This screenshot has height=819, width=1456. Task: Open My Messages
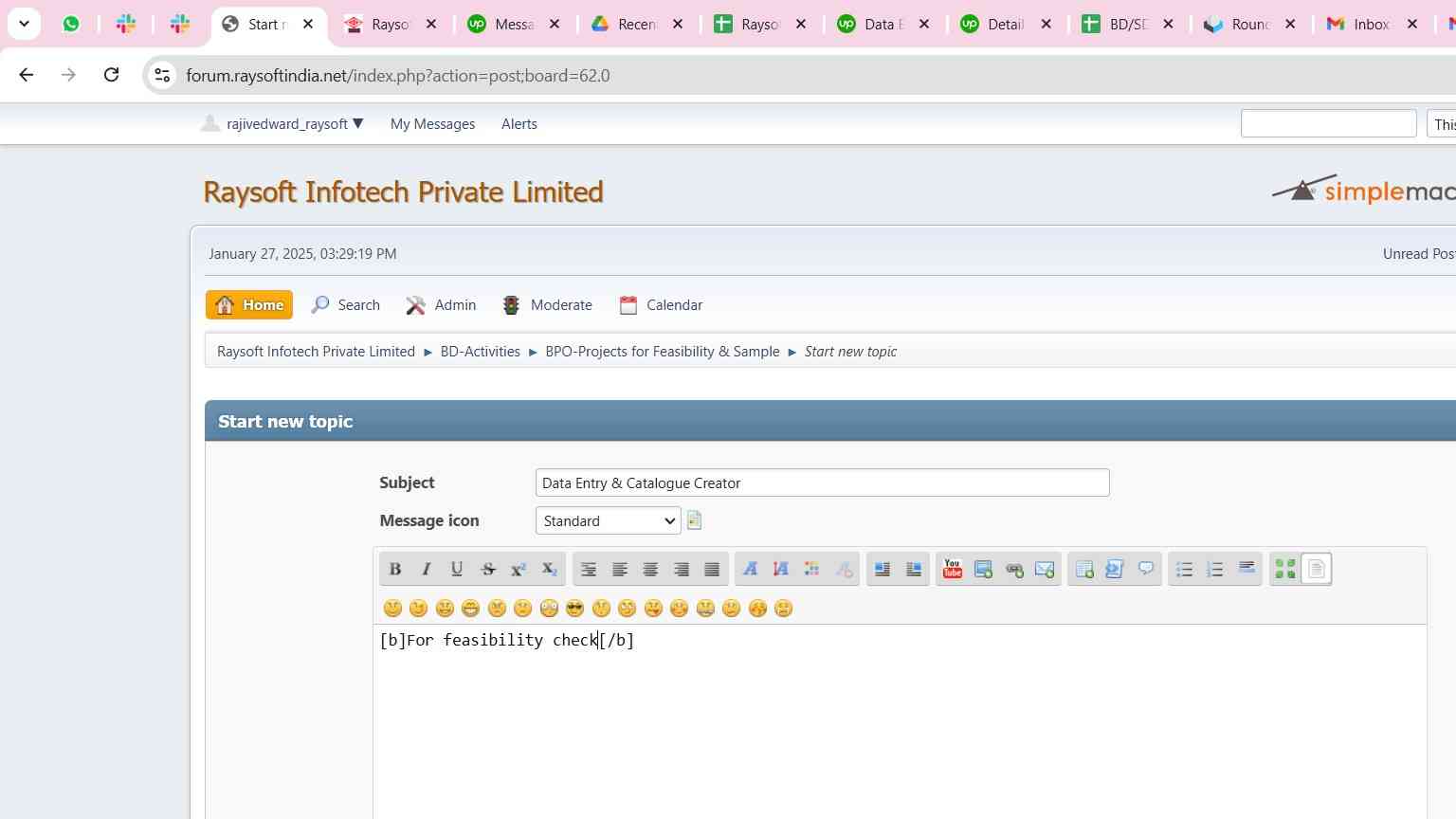(x=432, y=123)
